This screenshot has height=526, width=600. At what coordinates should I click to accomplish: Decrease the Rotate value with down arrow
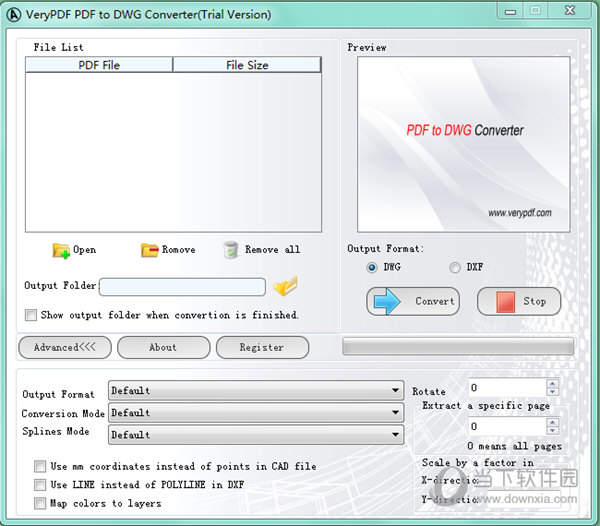pyautogui.click(x=553, y=392)
